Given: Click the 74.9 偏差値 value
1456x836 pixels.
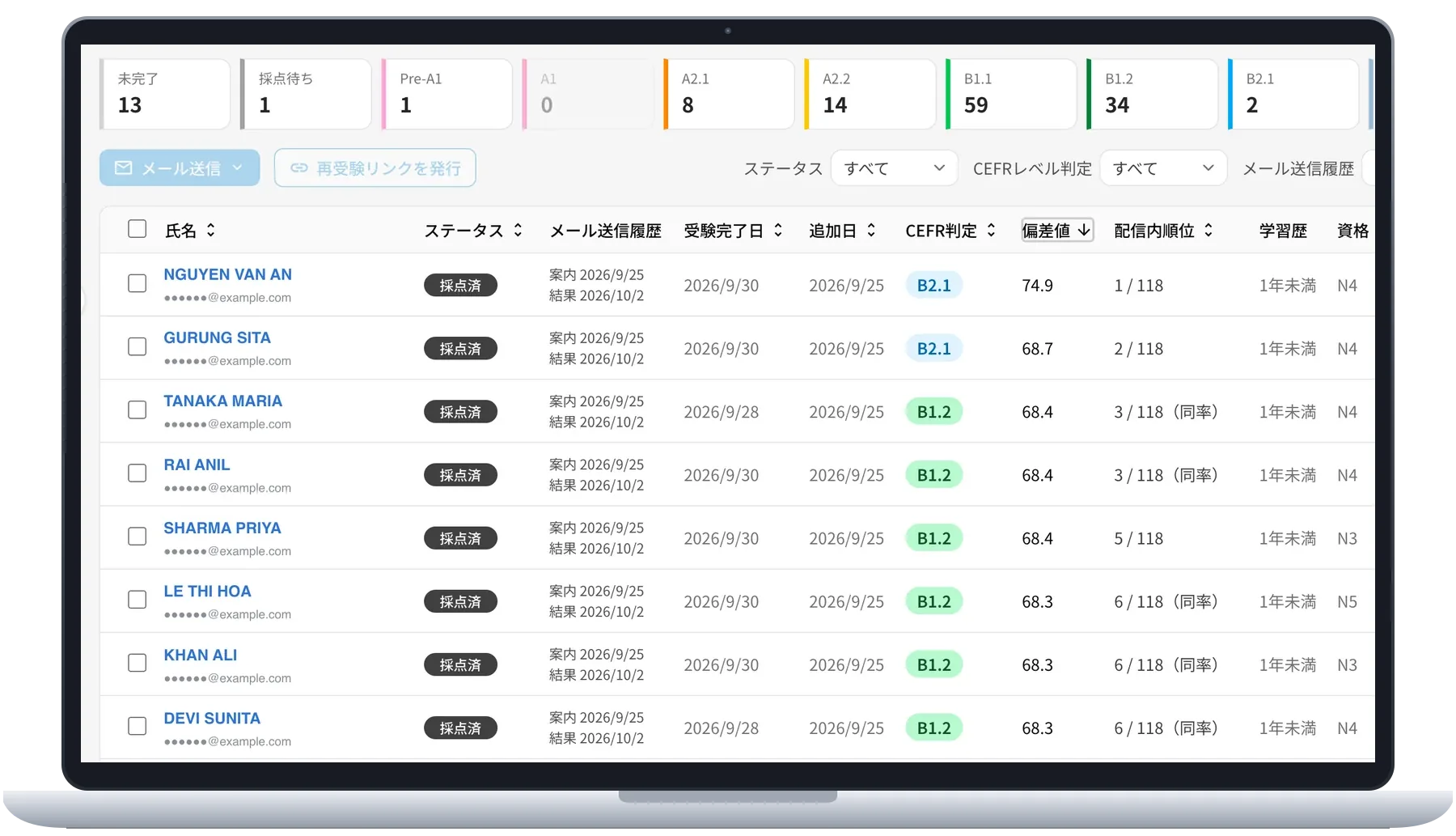Looking at the screenshot, I should [1037, 286].
